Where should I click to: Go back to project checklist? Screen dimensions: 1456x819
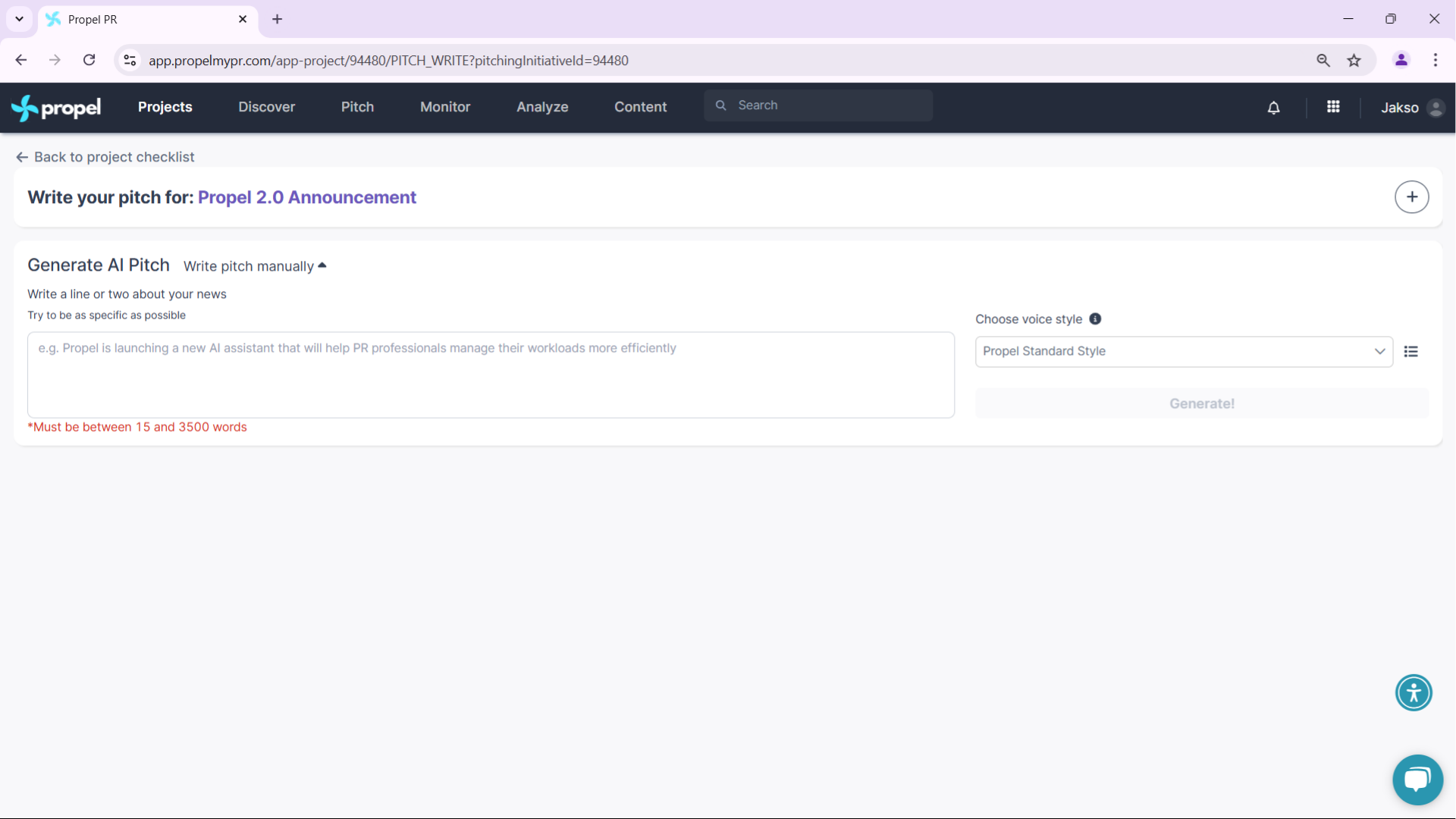coord(105,157)
